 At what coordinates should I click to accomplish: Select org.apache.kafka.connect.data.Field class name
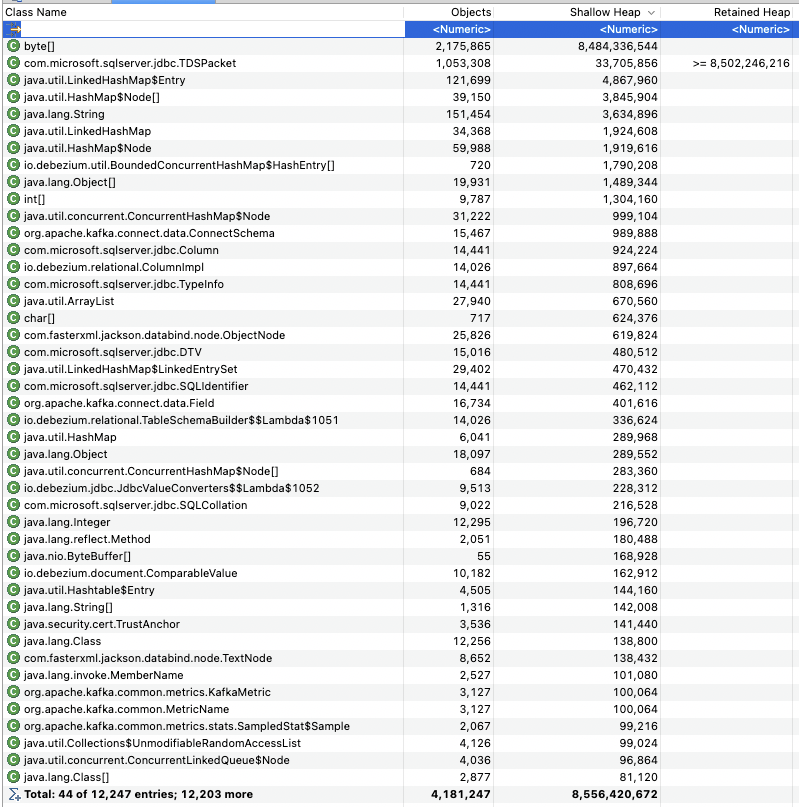coord(119,403)
